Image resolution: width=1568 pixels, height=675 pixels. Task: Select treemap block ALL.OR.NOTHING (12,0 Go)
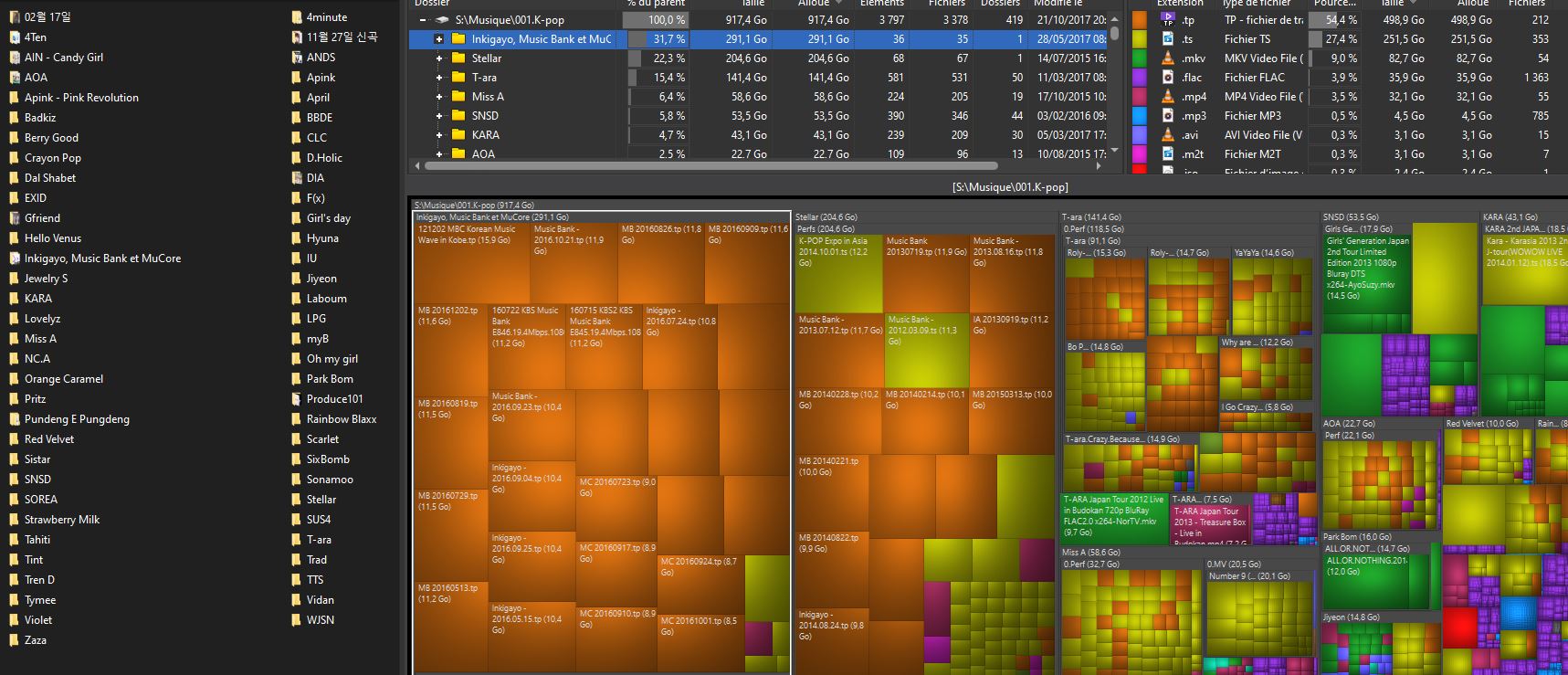coord(1376,582)
